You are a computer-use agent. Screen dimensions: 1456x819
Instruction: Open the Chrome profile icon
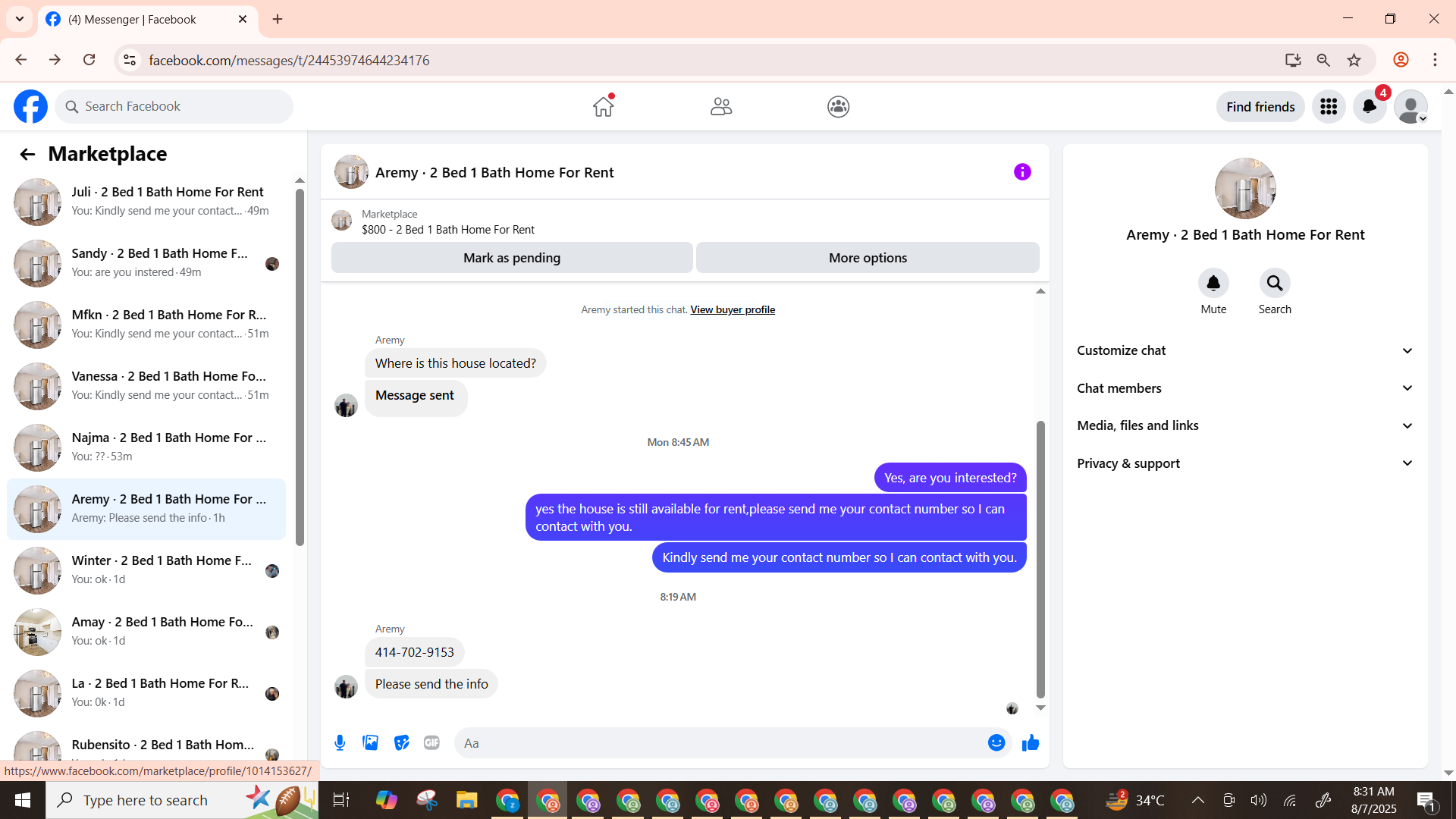pyautogui.click(x=1401, y=60)
